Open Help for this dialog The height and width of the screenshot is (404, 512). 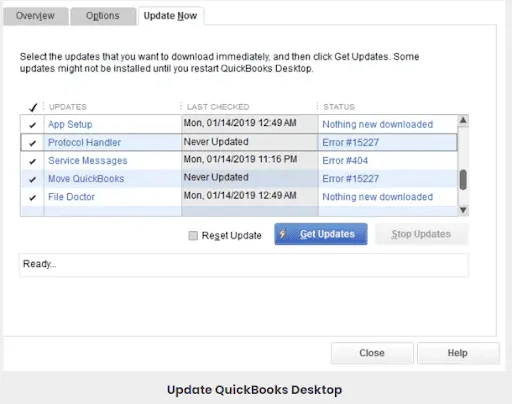coord(458,353)
